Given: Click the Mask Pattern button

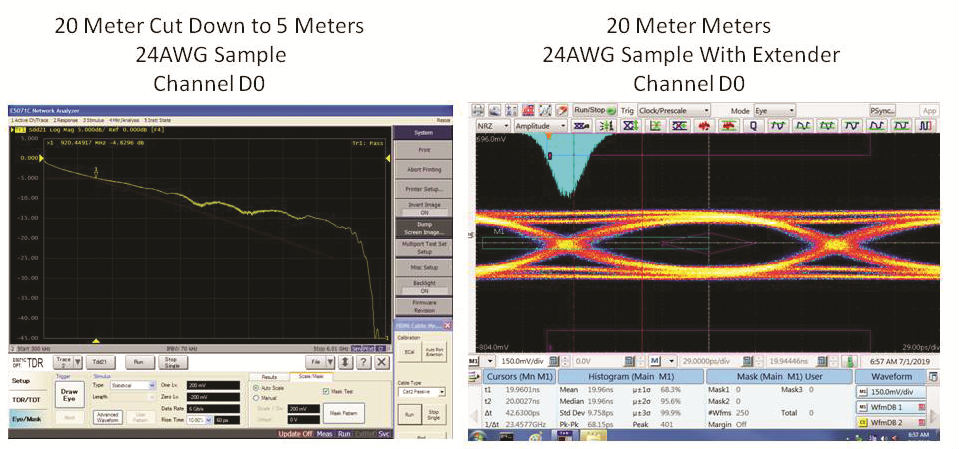Looking at the screenshot, I should (343, 412).
